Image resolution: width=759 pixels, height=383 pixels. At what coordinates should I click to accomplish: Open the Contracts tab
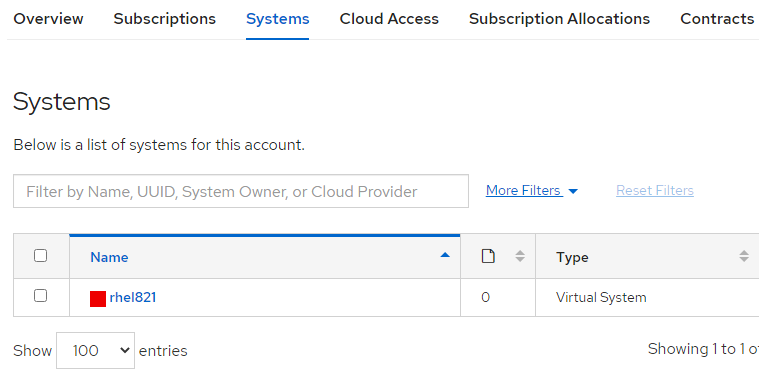[717, 18]
